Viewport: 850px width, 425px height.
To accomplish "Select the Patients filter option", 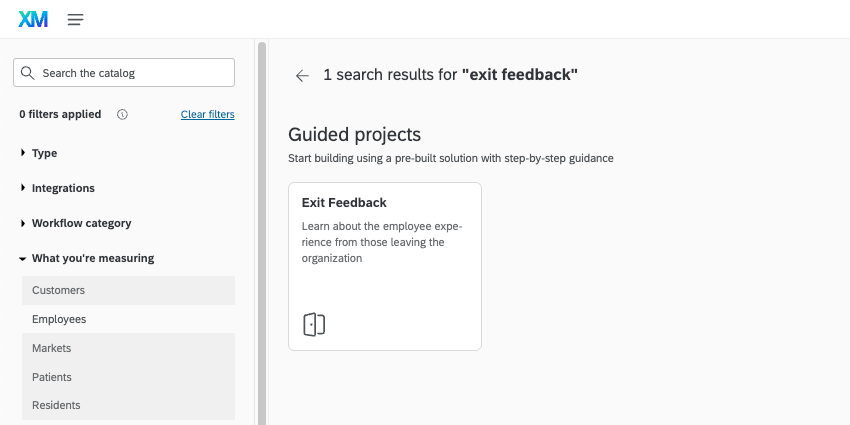I will coord(52,377).
